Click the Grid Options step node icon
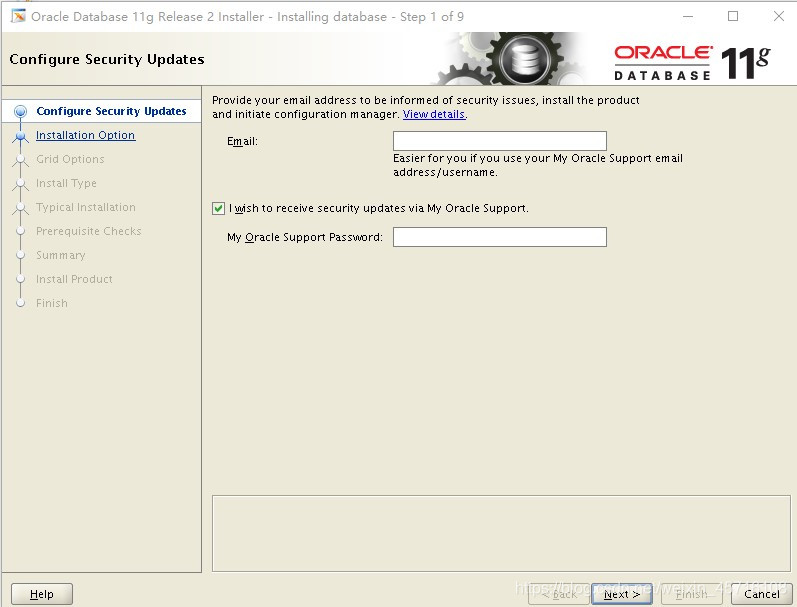797x607 pixels. coord(21,160)
